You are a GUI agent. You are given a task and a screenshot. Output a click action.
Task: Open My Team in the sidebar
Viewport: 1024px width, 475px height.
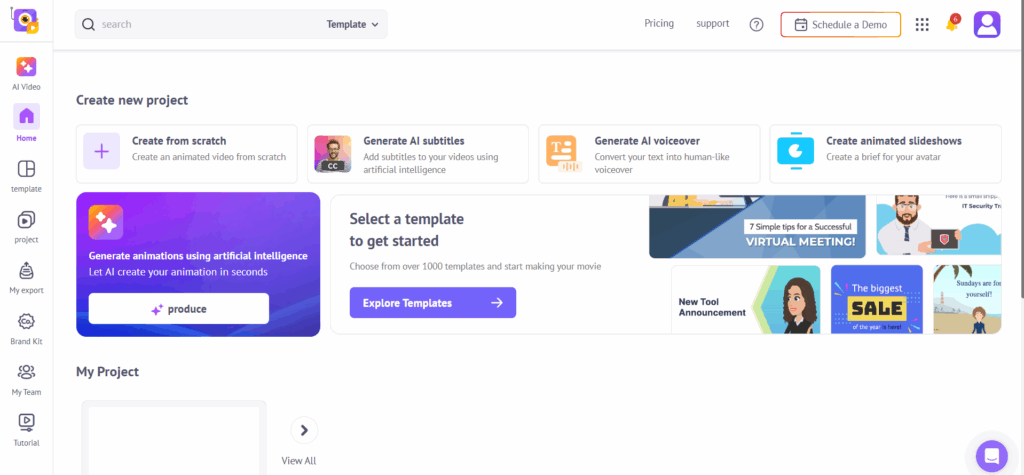(26, 374)
